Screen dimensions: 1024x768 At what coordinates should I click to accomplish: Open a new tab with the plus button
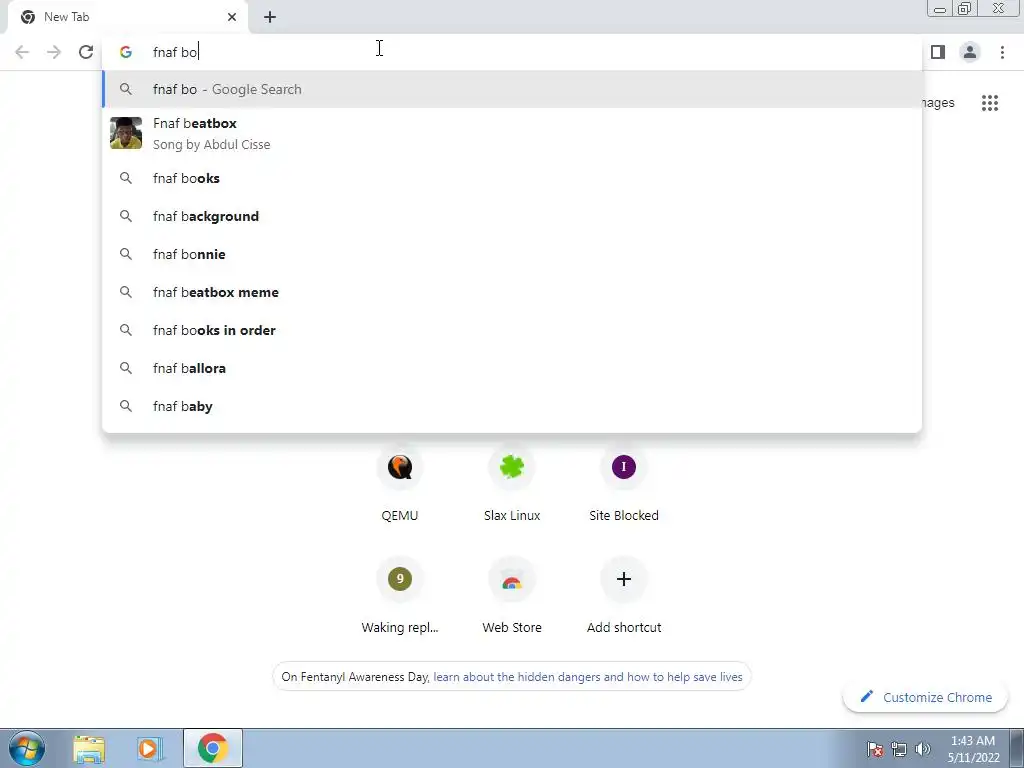tap(270, 17)
